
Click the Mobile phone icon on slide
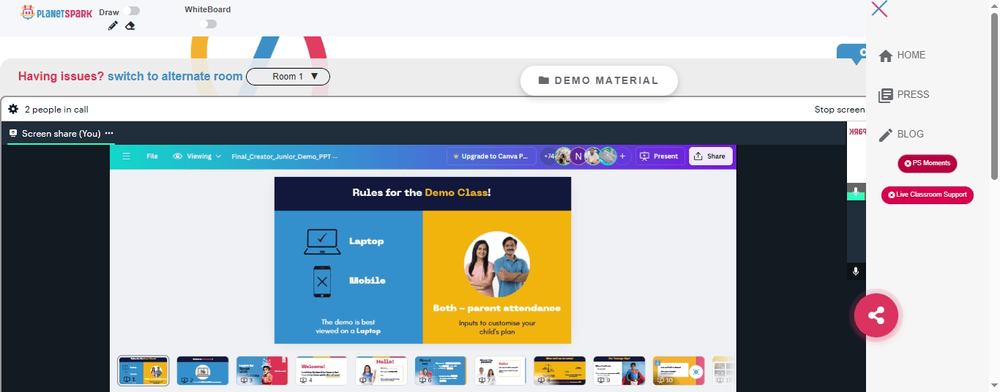click(322, 281)
